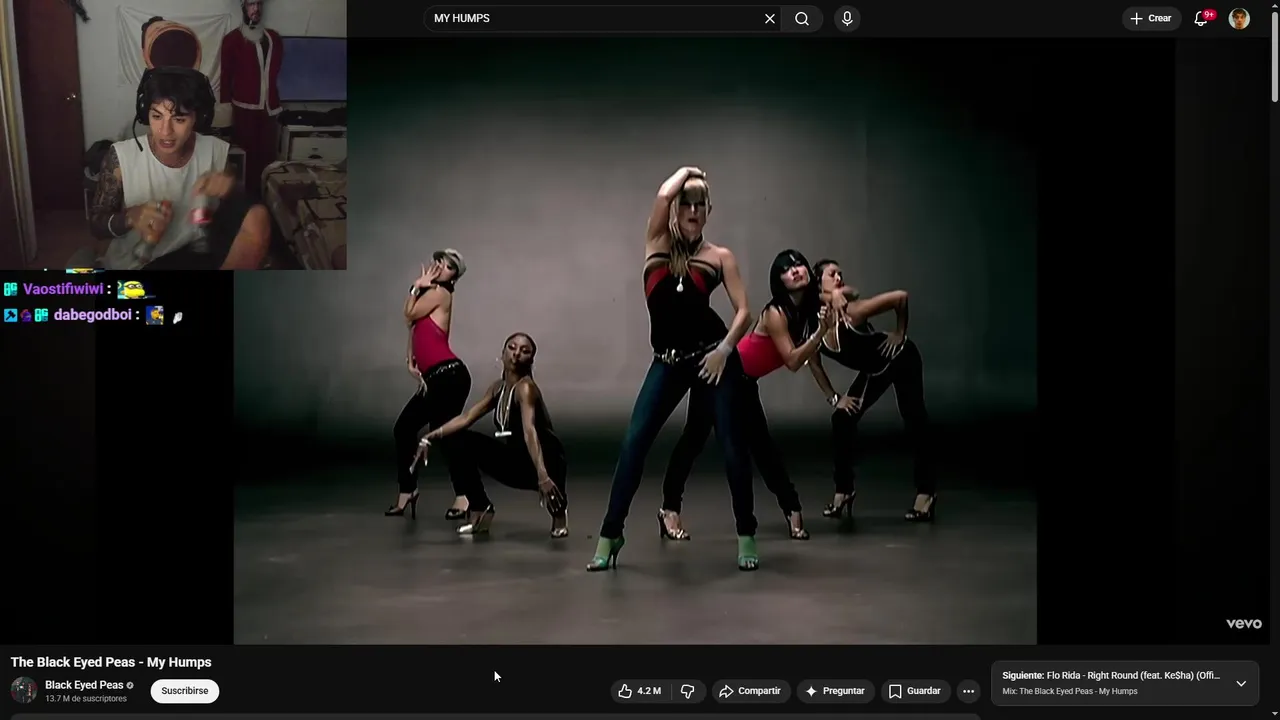Dislike the video with thumbs down
This screenshot has width=1280, height=720.
pyautogui.click(x=688, y=691)
